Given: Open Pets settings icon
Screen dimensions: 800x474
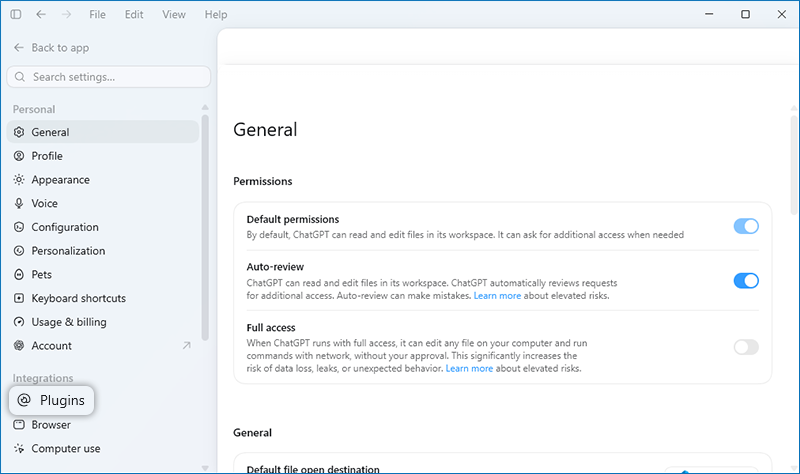Looking at the screenshot, I should tap(19, 275).
